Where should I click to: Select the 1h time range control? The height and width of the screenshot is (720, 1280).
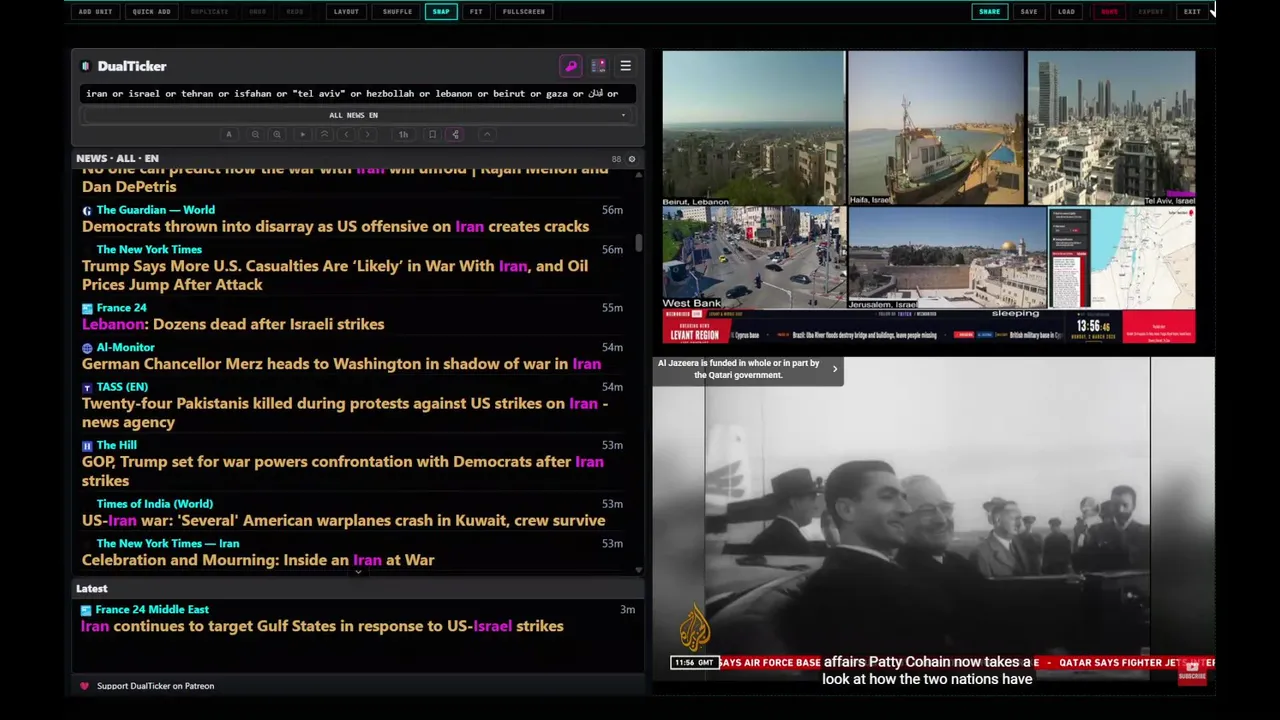pyautogui.click(x=403, y=134)
